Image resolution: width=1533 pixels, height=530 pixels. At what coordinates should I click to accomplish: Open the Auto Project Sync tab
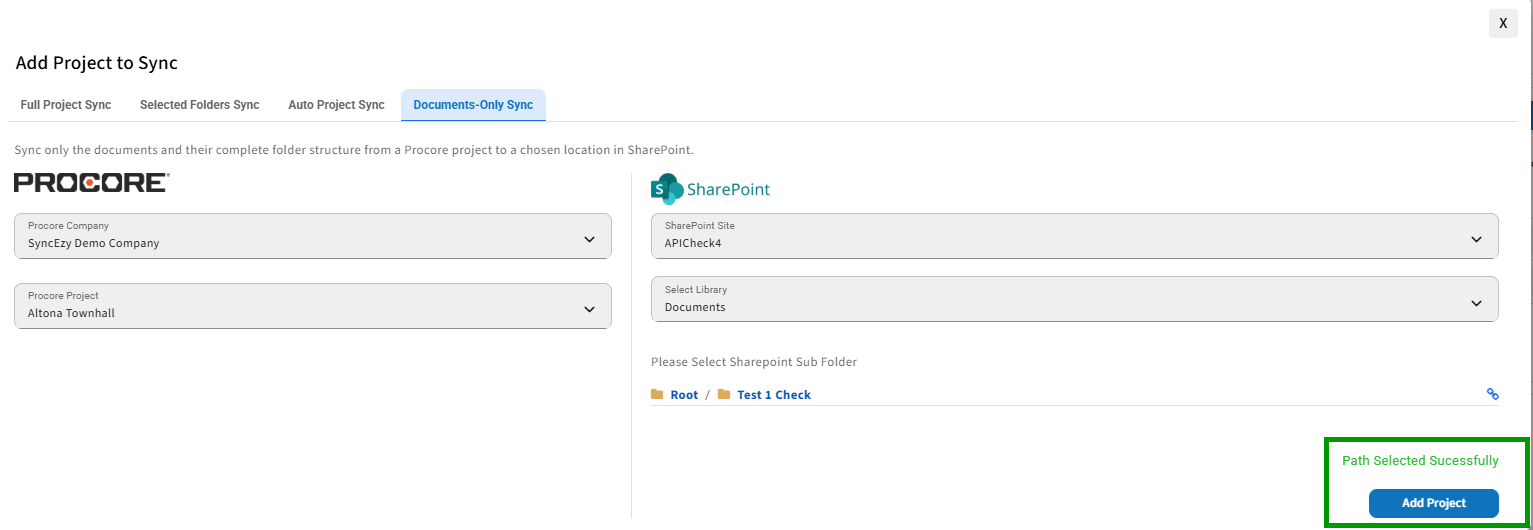pos(336,105)
